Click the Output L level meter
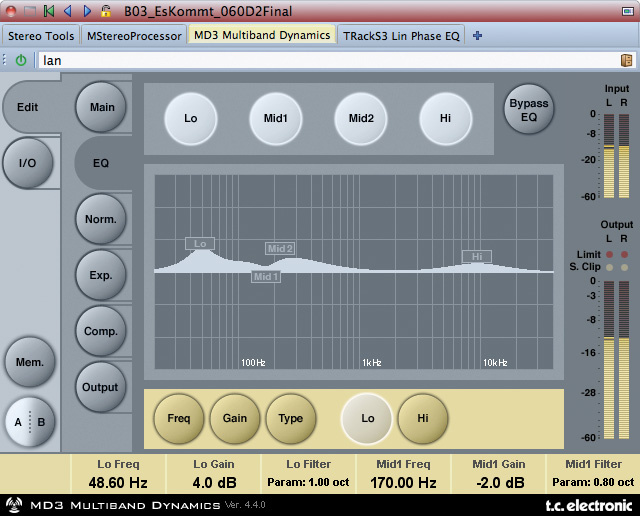 coord(609,360)
